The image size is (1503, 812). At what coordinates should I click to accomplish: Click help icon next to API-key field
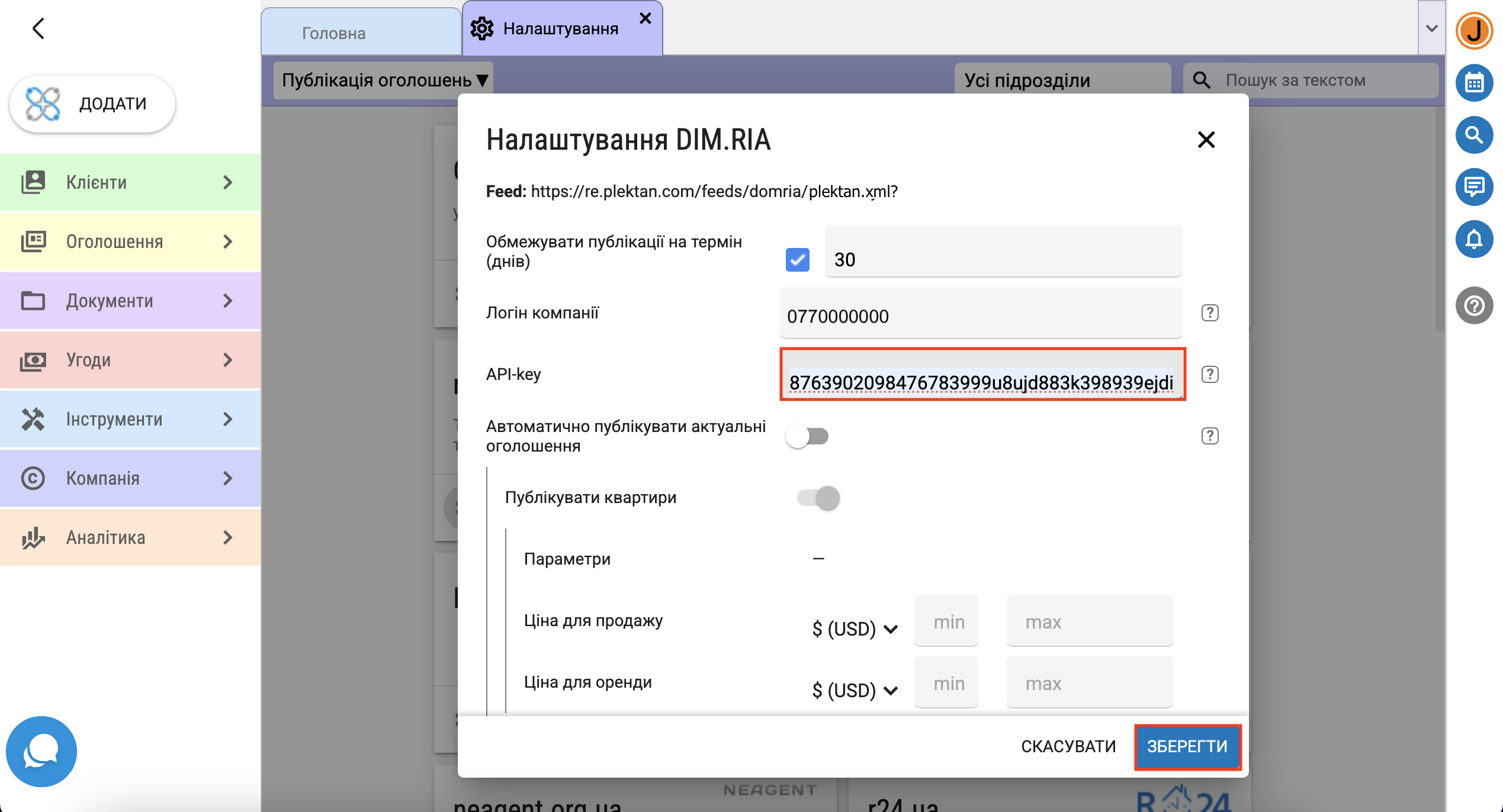click(1209, 374)
